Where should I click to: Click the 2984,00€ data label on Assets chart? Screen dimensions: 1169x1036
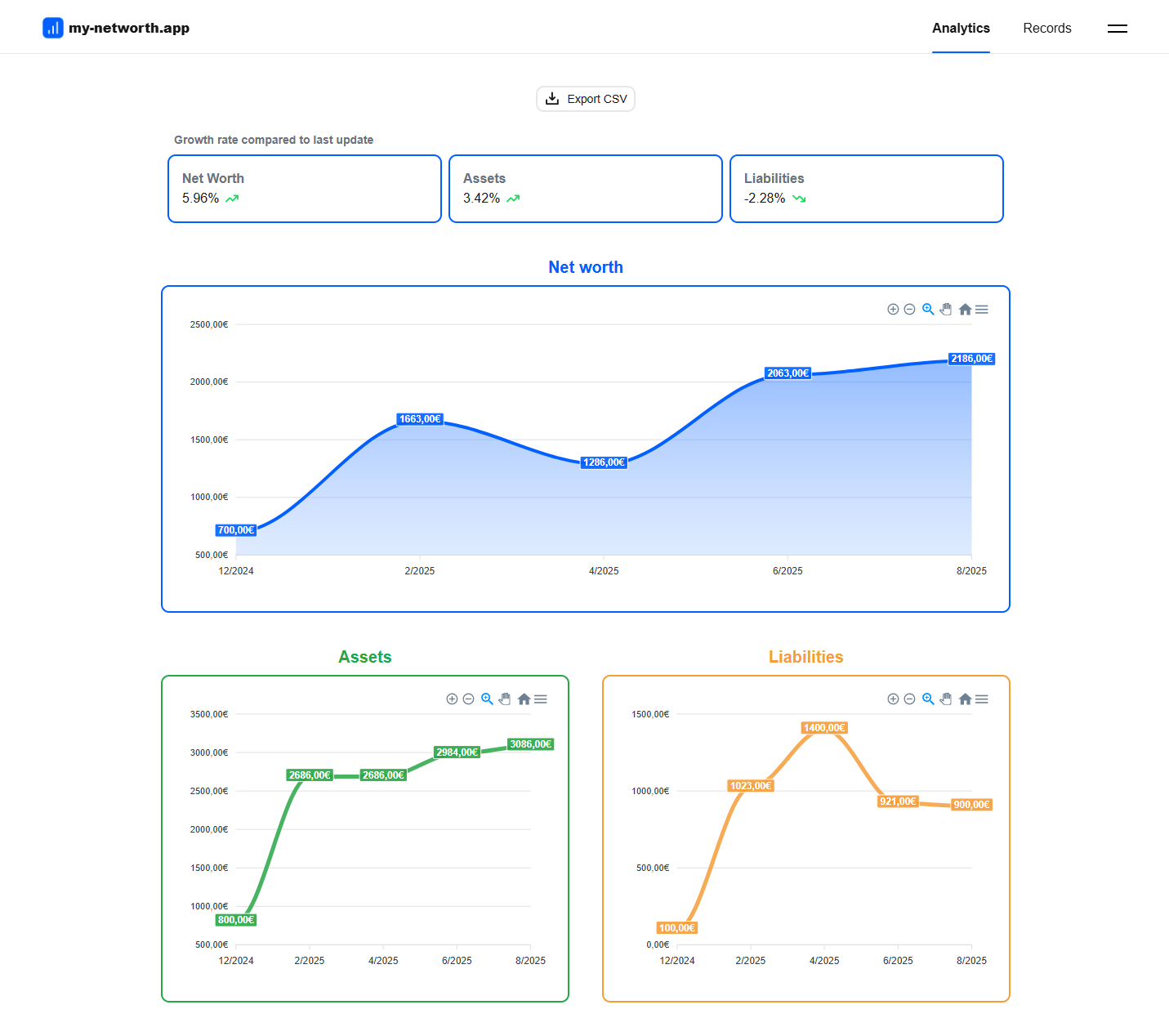tap(457, 752)
